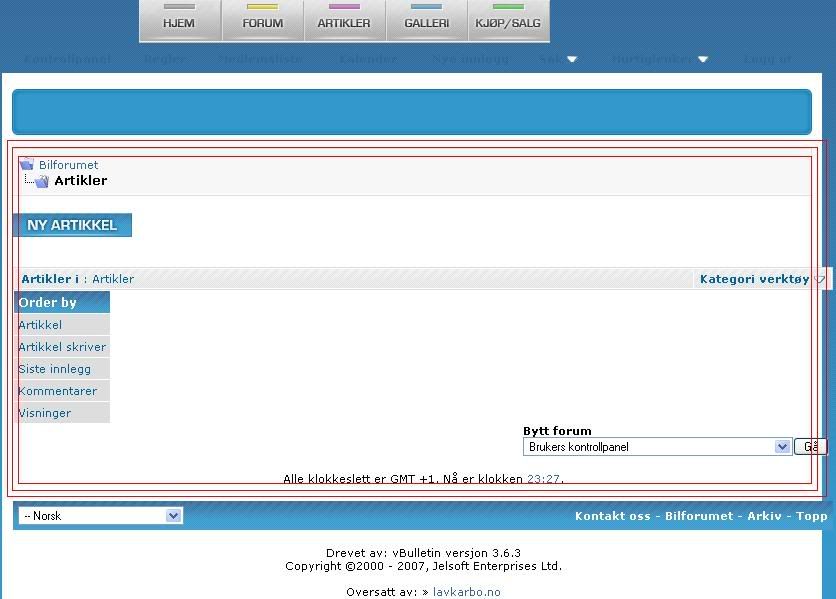Open the GALLERI tab

427,21
